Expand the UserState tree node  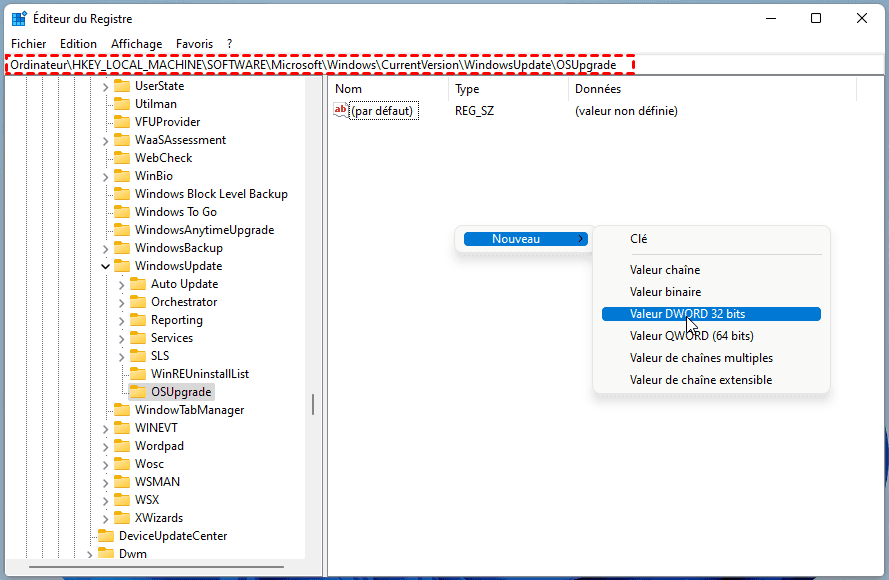(x=105, y=87)
